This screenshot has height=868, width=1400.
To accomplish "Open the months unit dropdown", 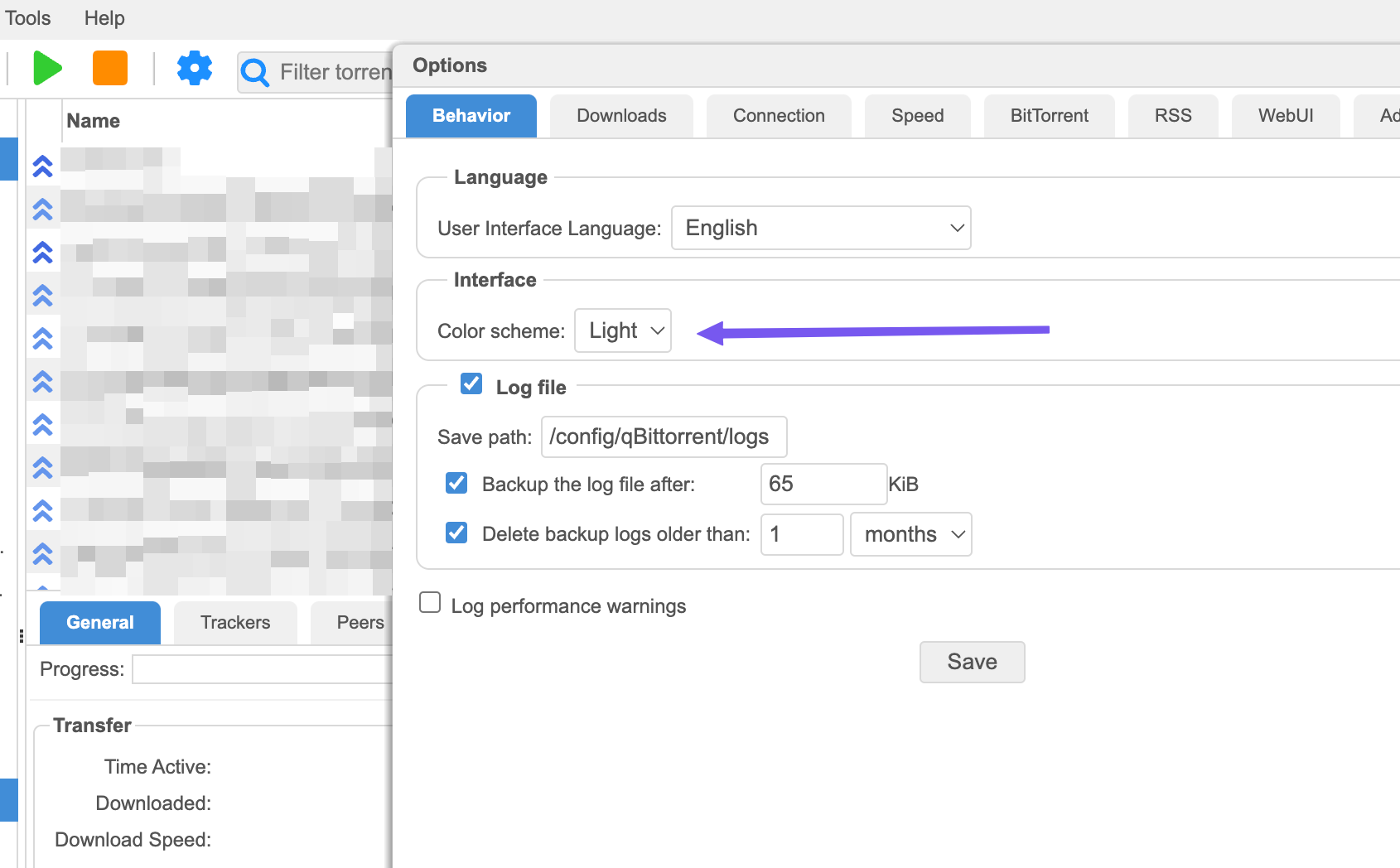I will tap(911, 534).
